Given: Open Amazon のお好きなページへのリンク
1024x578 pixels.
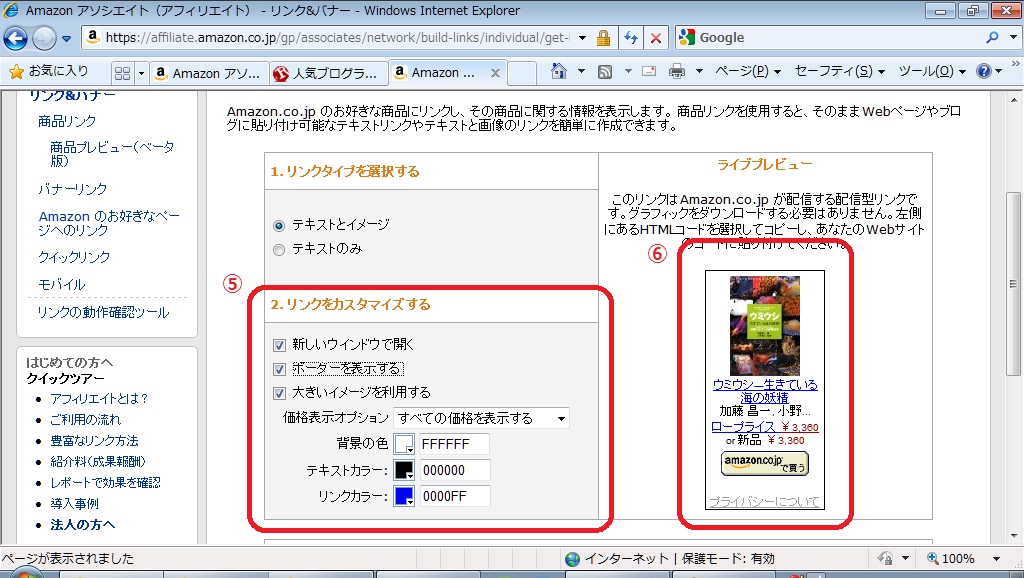Looking at the screenshot, I should click(109, 223).
